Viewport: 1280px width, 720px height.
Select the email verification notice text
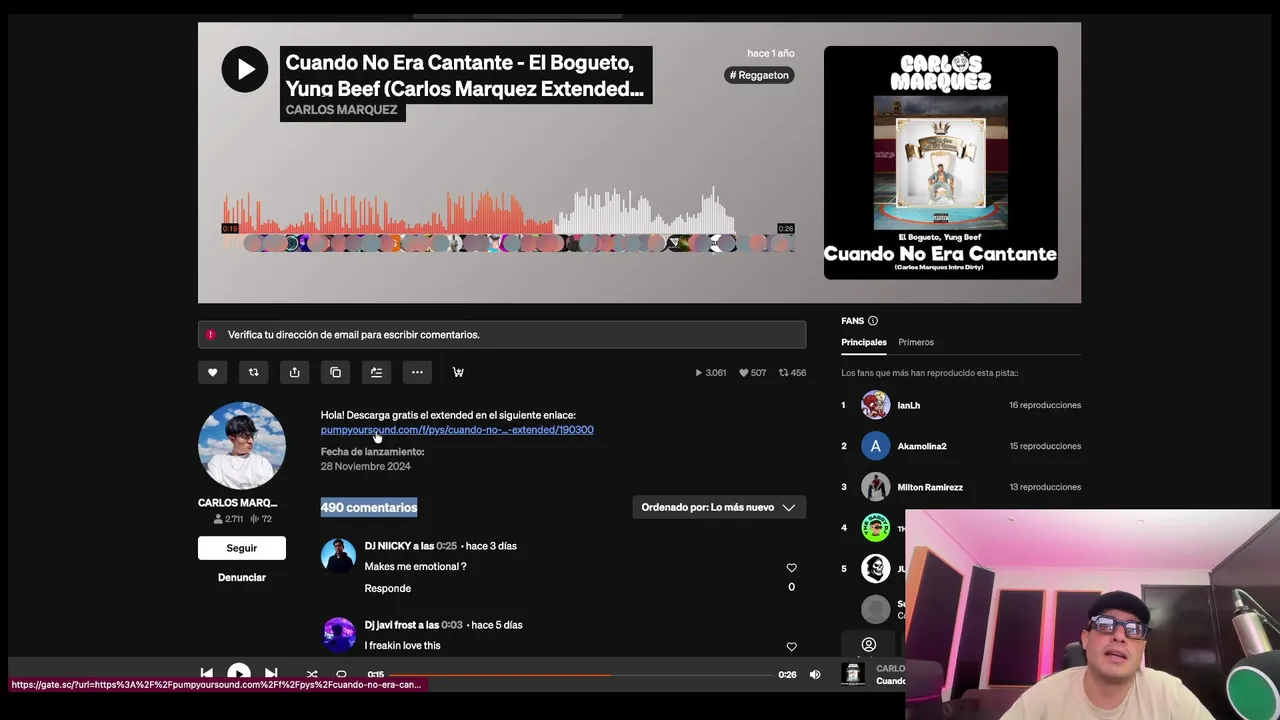click(354, 335)
